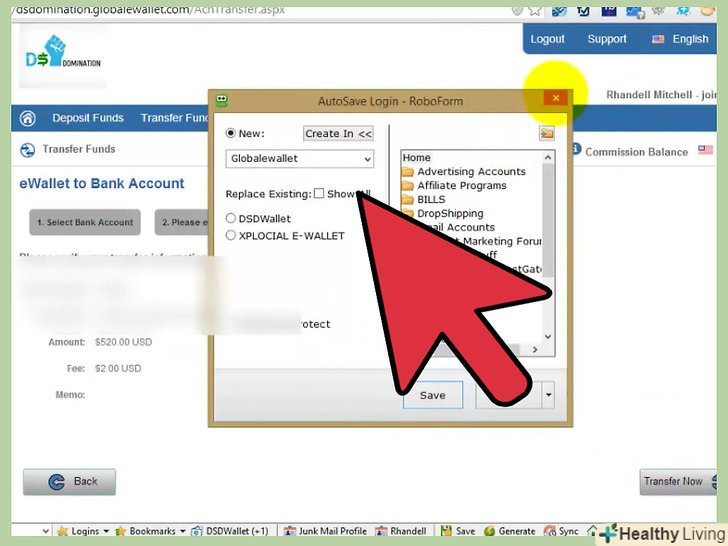728x546 pixels.
Task: Click step 1 Select Bank Account
Action: (85, 222)
